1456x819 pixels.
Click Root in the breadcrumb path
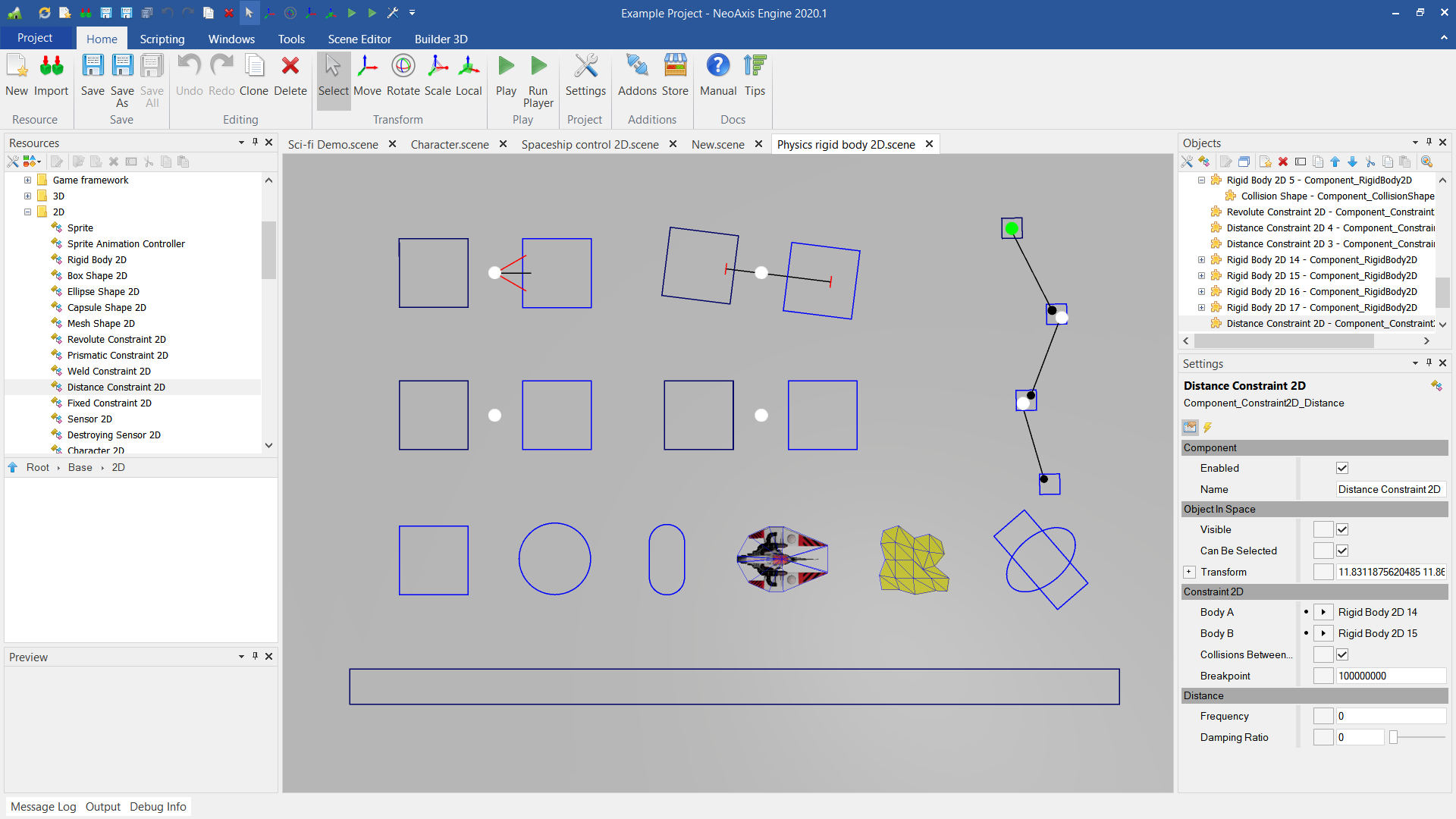pos(37,467)
